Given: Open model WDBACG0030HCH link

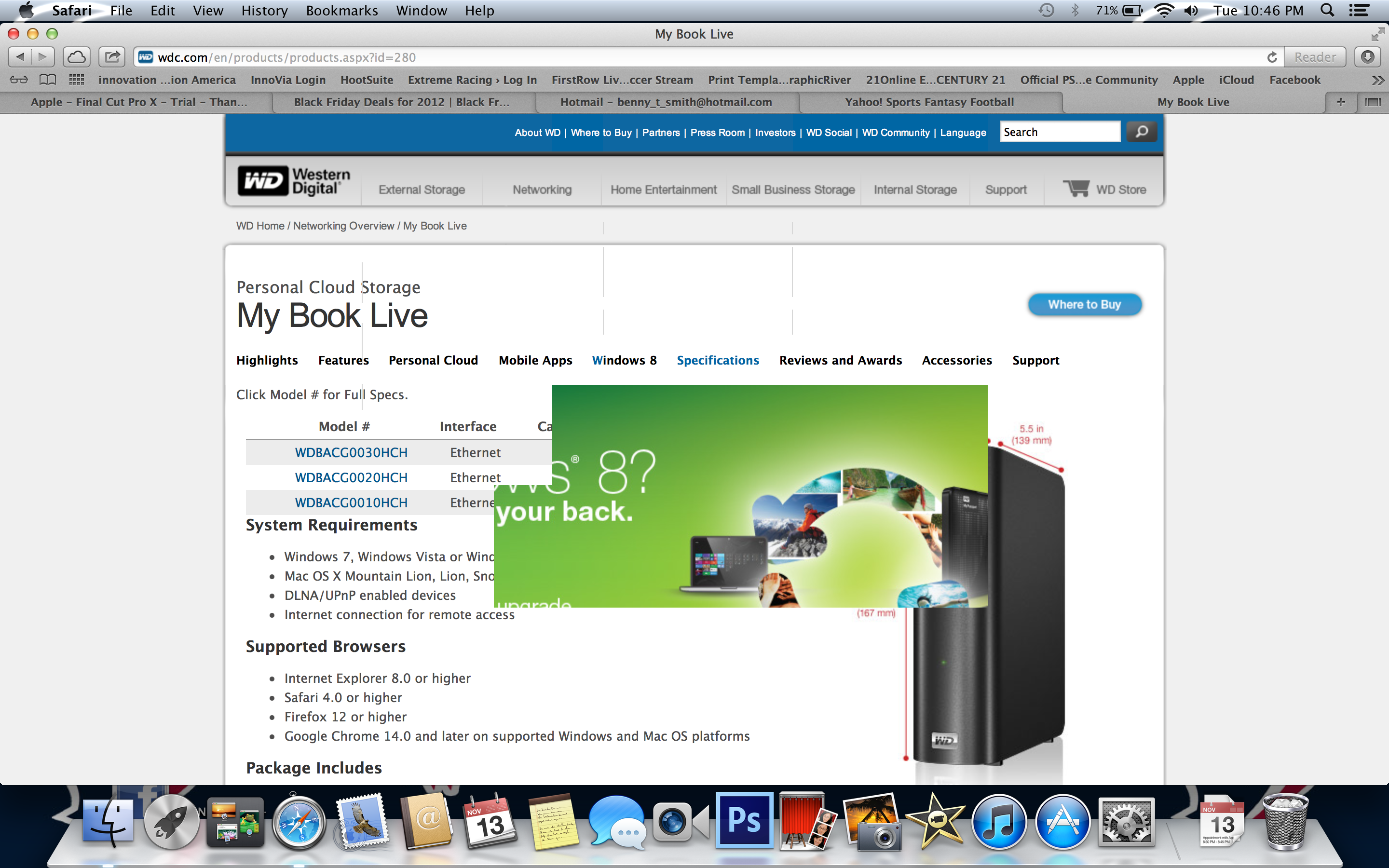Looking at the screenshot, I should click(351, 453).
